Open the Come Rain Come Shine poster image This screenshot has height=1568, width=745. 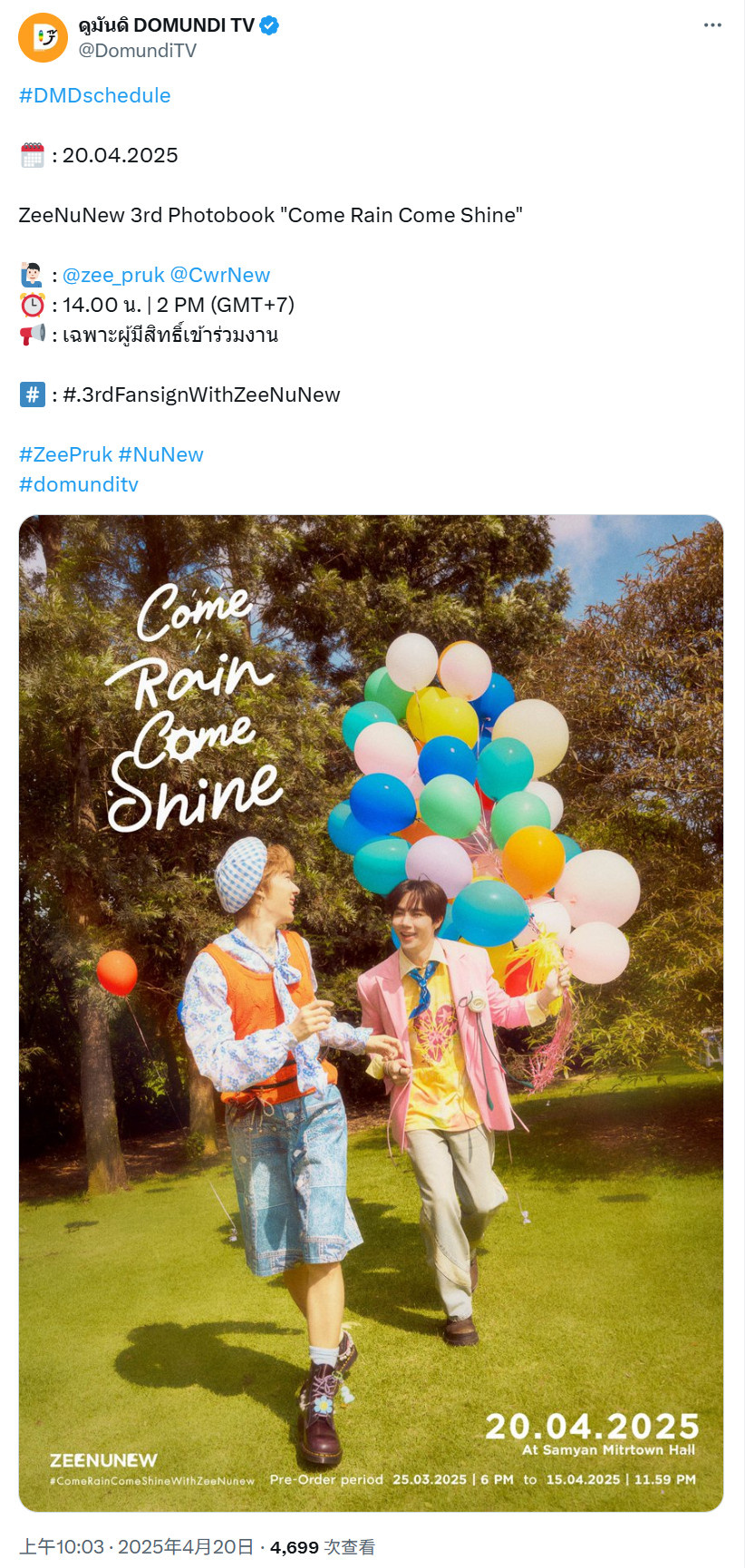pyautogui.click(x=371, y=1013)
